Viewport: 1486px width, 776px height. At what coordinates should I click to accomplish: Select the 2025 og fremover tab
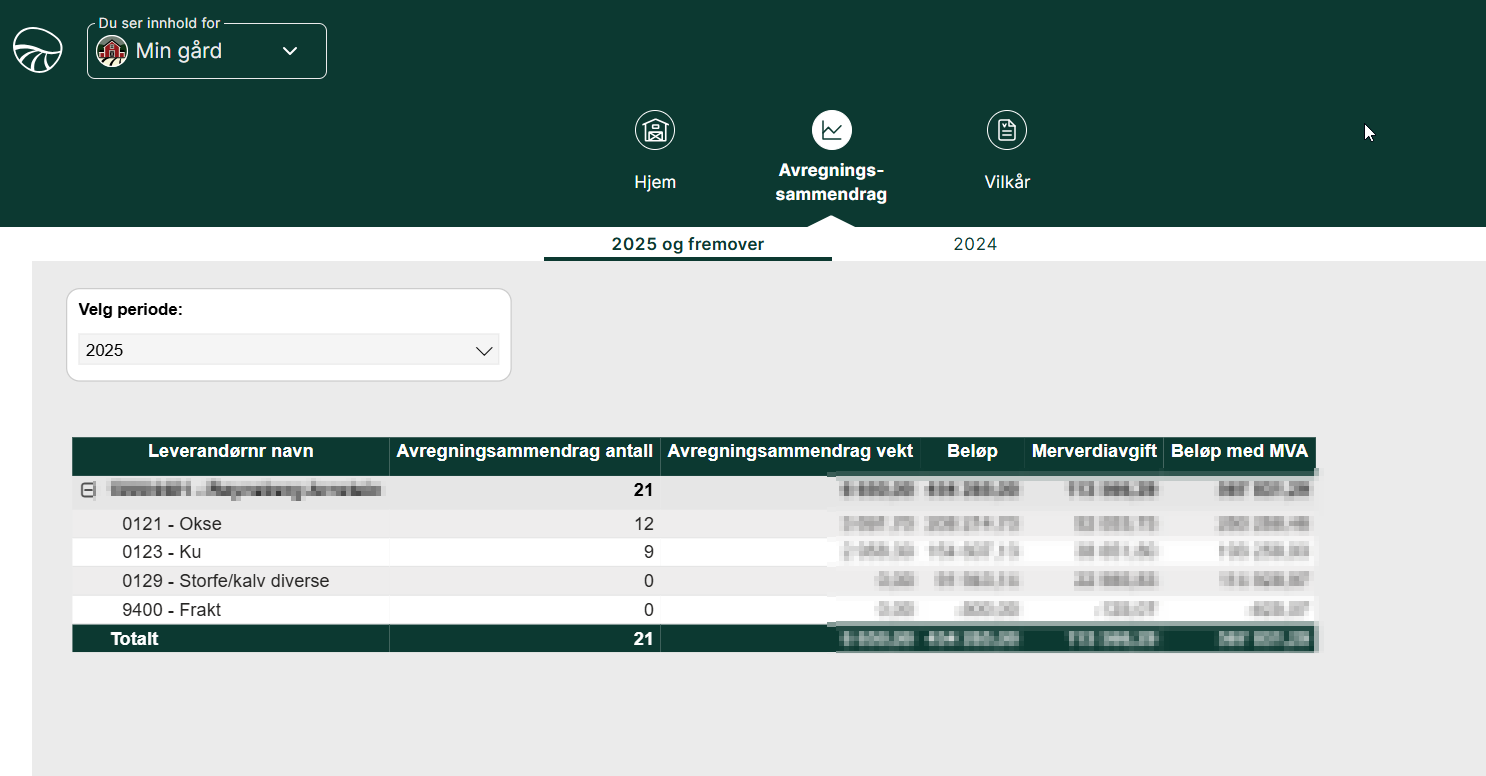[687, 244]
